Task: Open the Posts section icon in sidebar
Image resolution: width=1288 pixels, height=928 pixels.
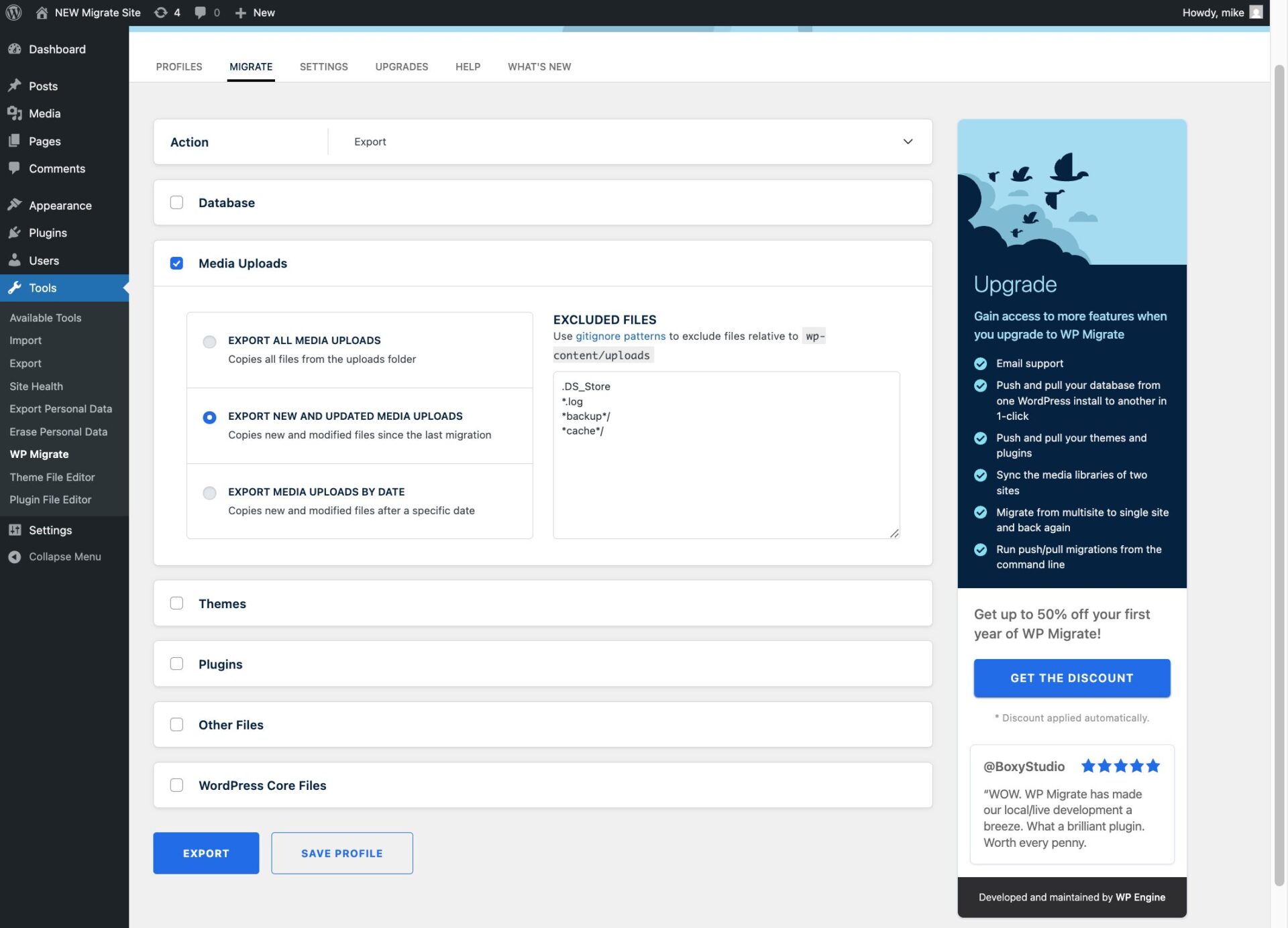Action: [15, 86]
